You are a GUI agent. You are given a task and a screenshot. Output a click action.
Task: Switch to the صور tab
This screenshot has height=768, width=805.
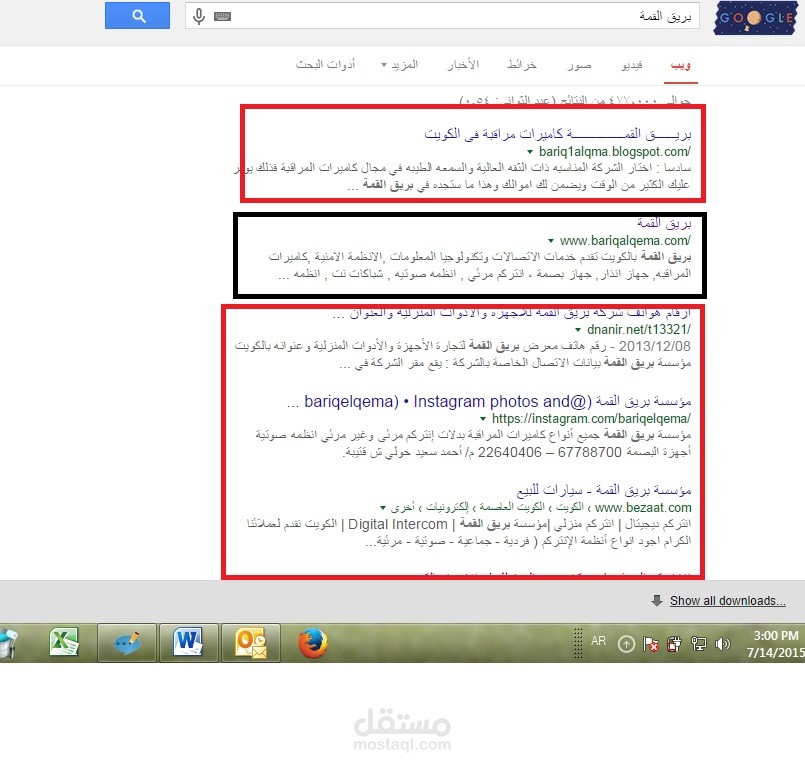[x=579, y=65]
